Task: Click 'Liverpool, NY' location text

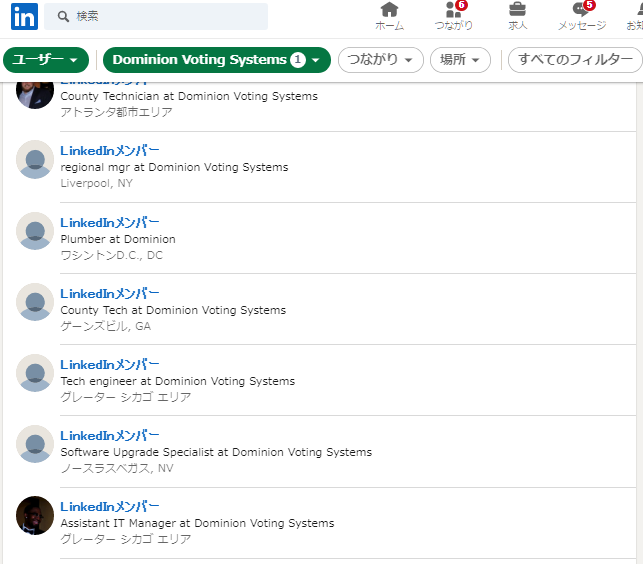Action: (x=96, y=183)
